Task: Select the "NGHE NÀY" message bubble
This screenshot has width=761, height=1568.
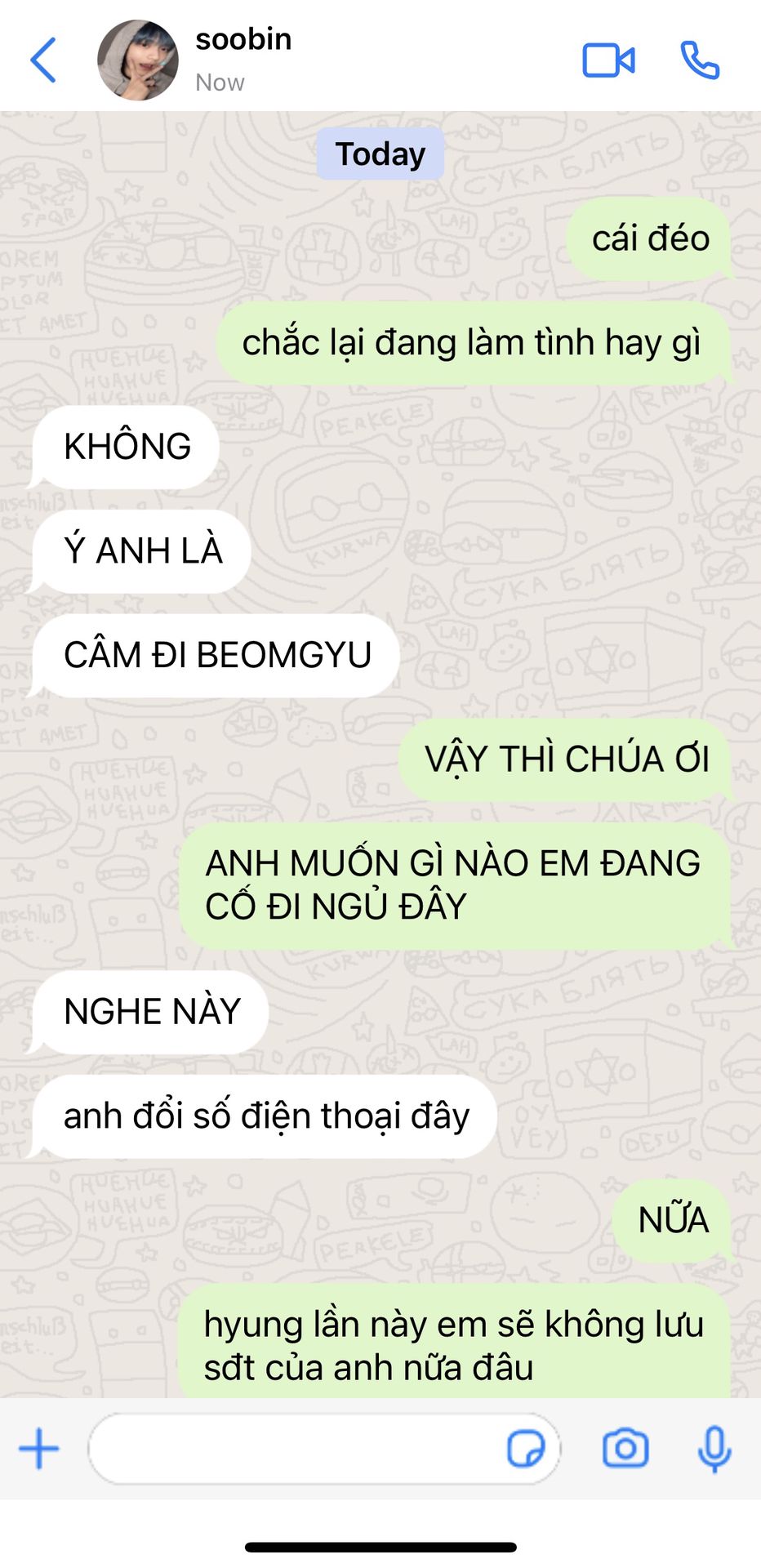Action: pyautogui.click(x=150, y=1012)
